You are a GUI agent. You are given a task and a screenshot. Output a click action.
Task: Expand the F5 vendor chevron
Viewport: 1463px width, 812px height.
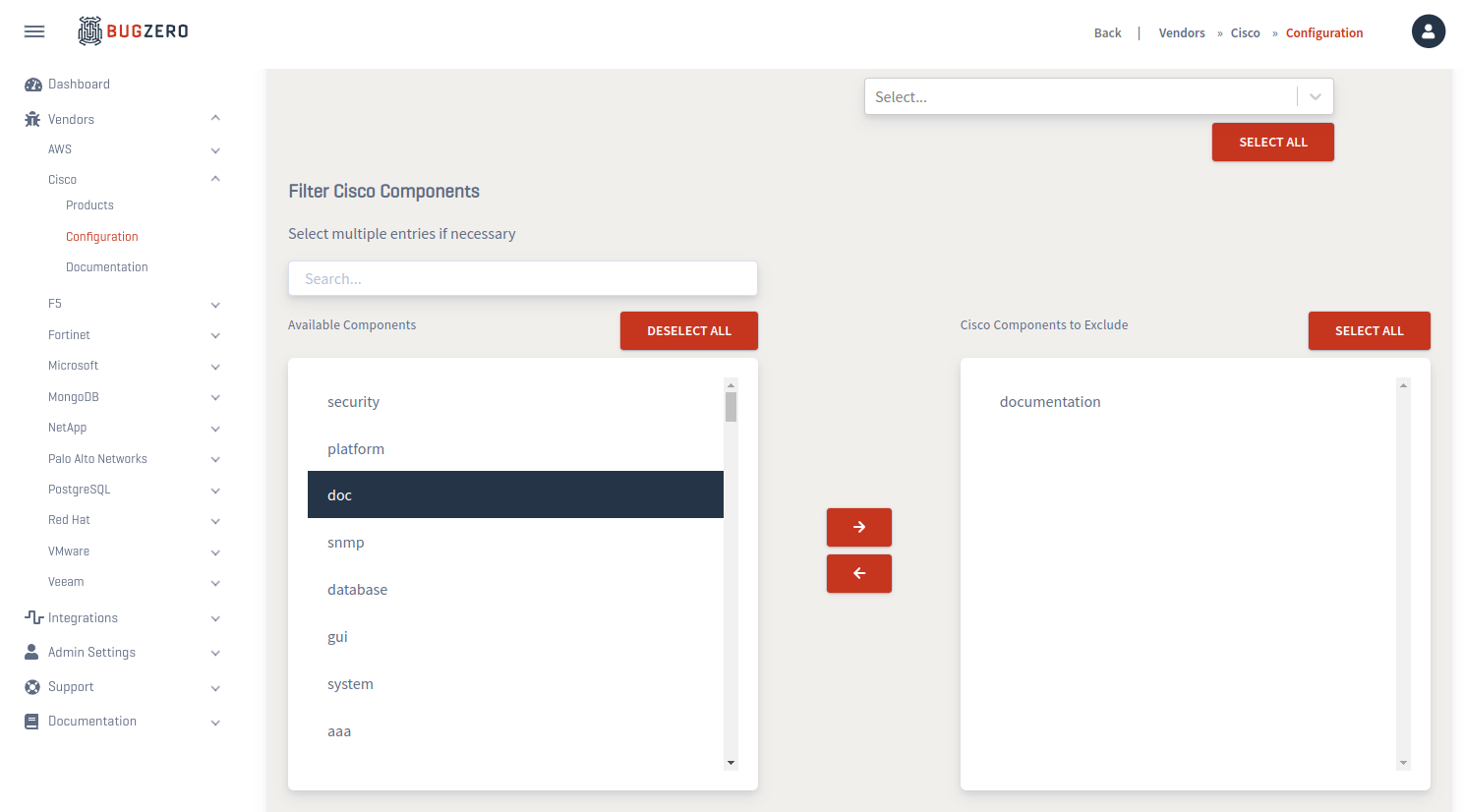pyautogui.click(x=215, y=305)
